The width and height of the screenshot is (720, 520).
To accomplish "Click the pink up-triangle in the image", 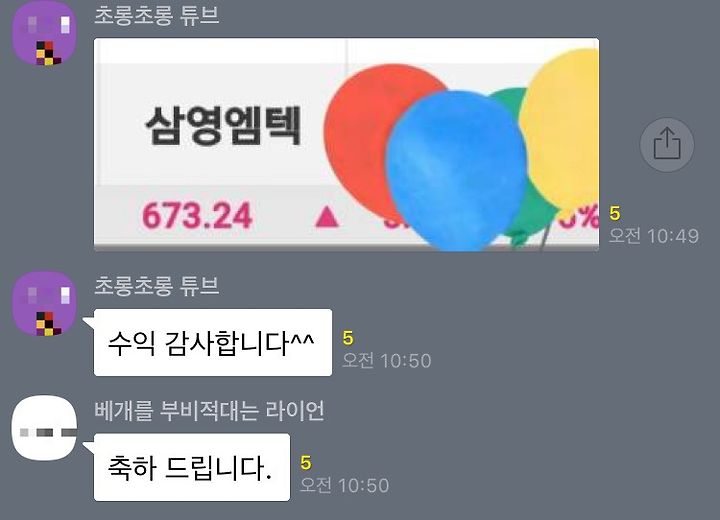I will click(327, 217).
